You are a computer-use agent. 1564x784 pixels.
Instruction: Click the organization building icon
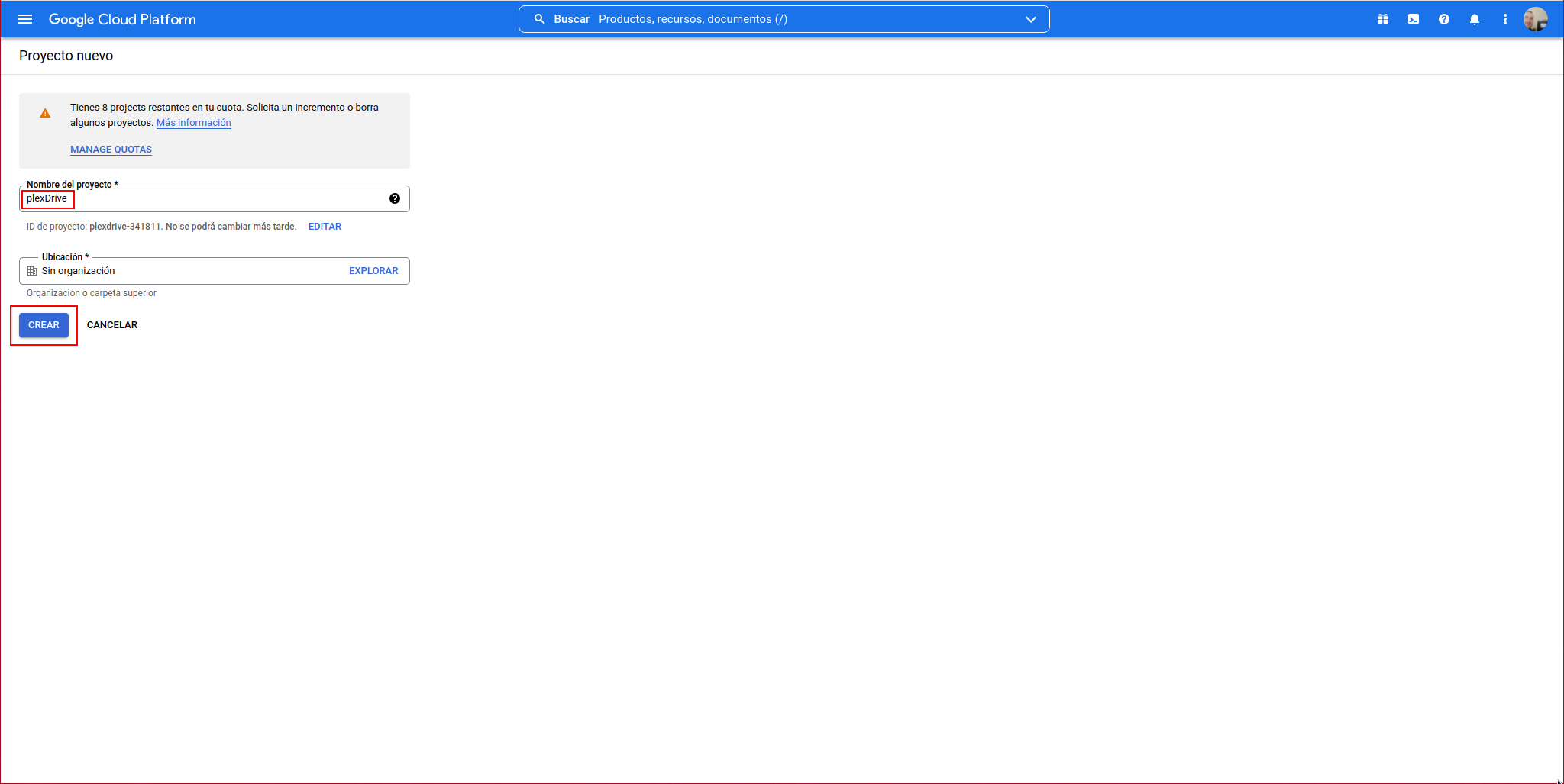coord(32,271)
